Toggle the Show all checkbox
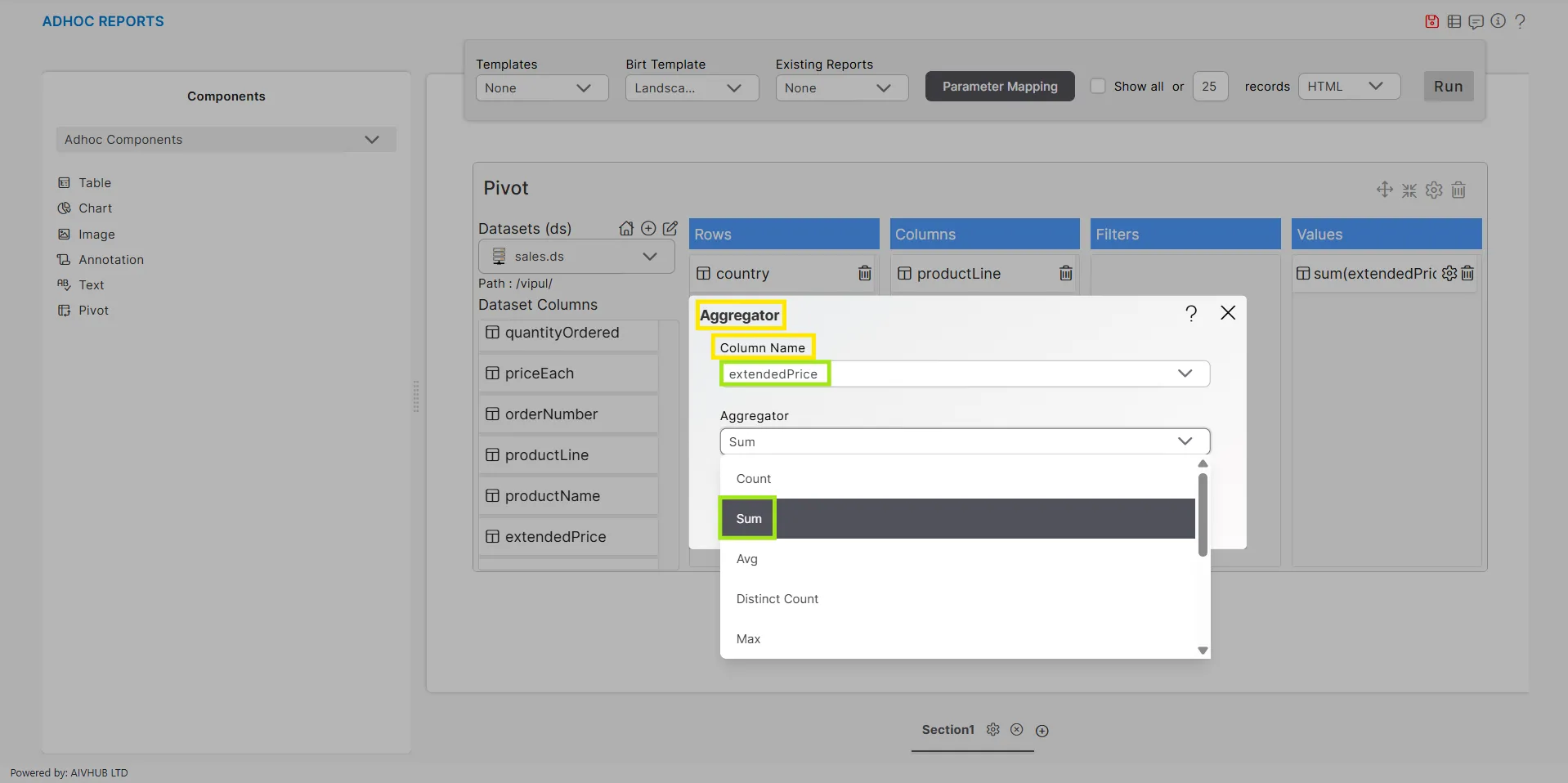Viewport: 1568px width, 783px height. [1098, 87]
